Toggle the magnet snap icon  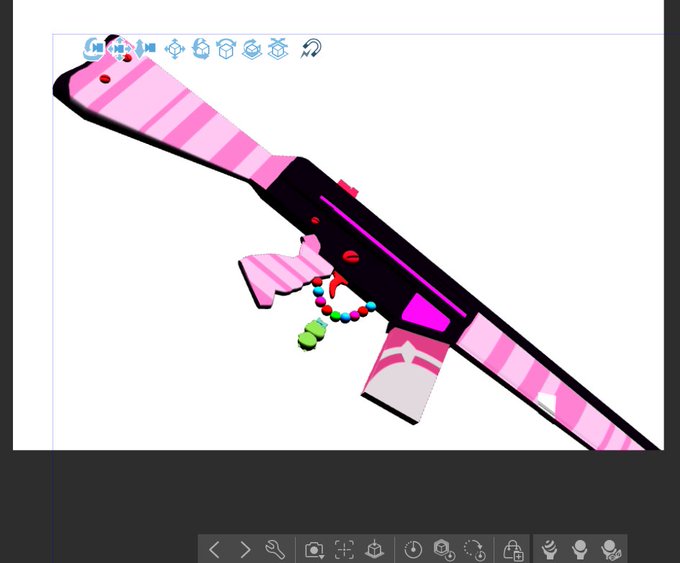pyautogui.click(x=311, y=49)
